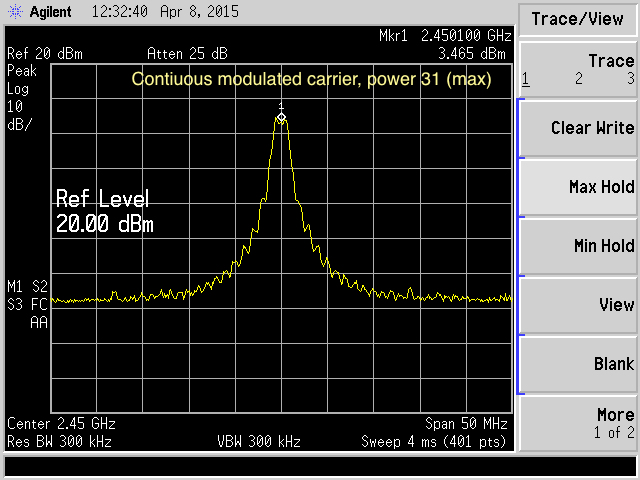Click the Atten 25 dB readout
This screenshot has width=640, height=480.
pyautogui.click(x=187, y=54)
